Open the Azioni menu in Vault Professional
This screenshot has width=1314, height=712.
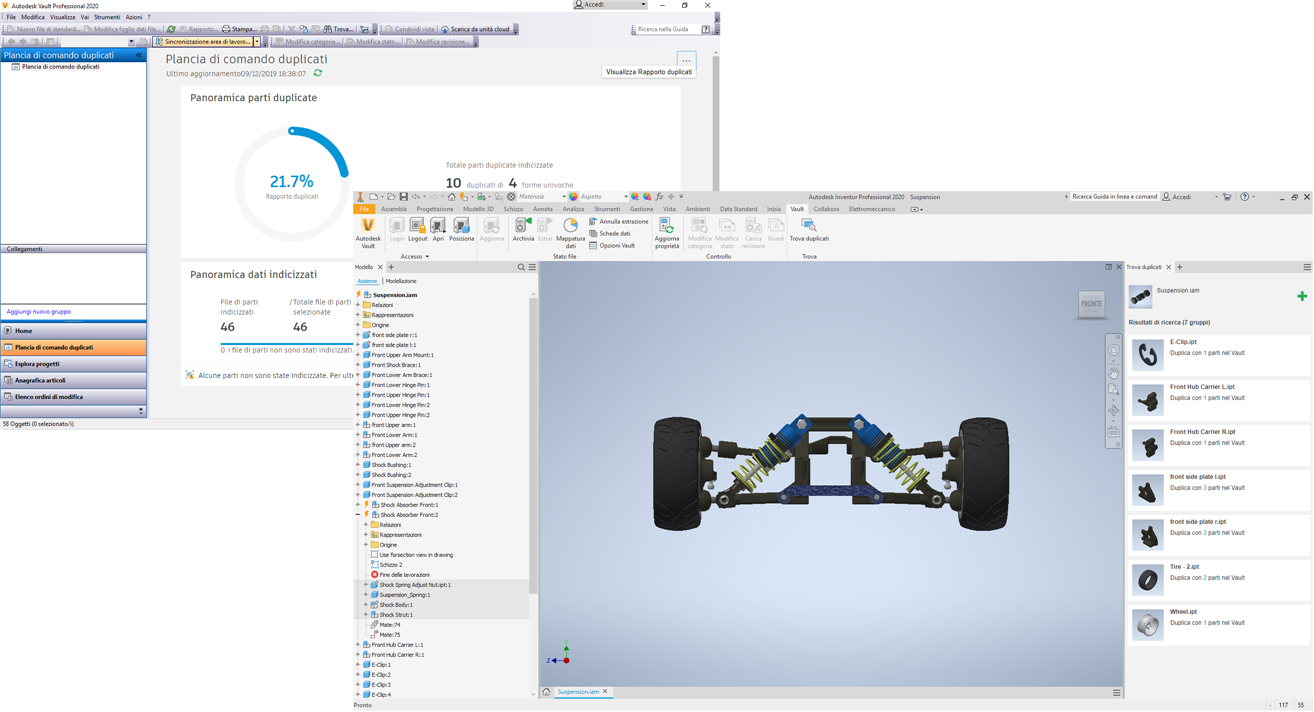(134, 17)
